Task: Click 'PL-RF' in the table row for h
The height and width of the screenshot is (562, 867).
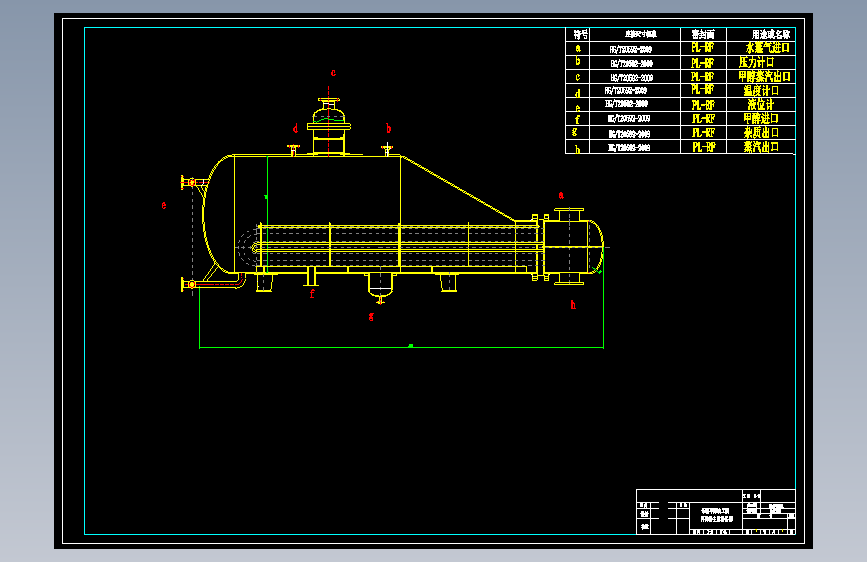Action: 703,147
